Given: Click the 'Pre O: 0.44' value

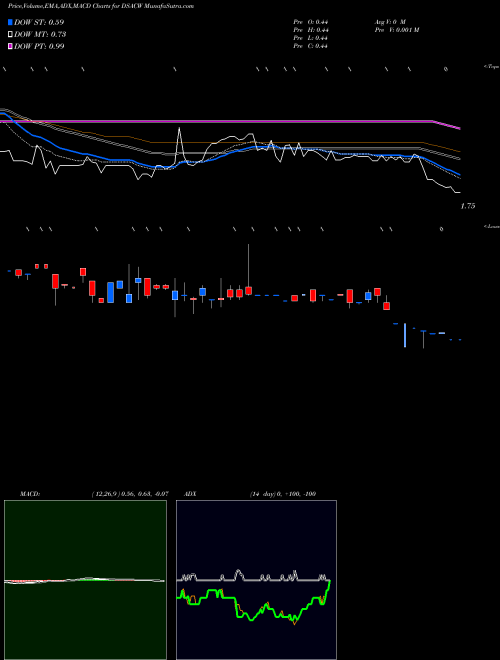Looking at the screenshot, I should 311,22.
